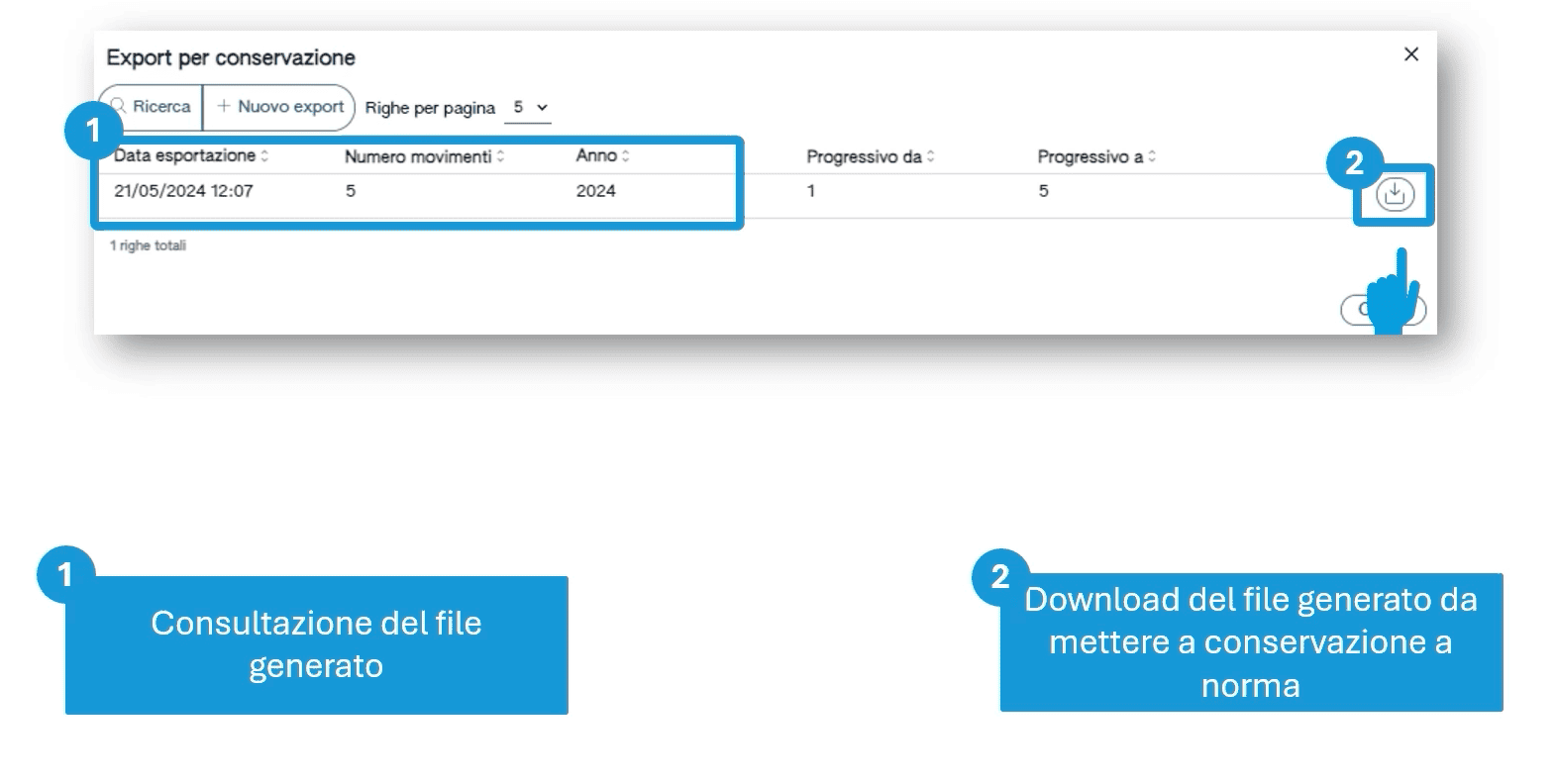The image size is (1557, 784).
Task: Click the sort arrows beside Progressivo a
Action: 1152,157
